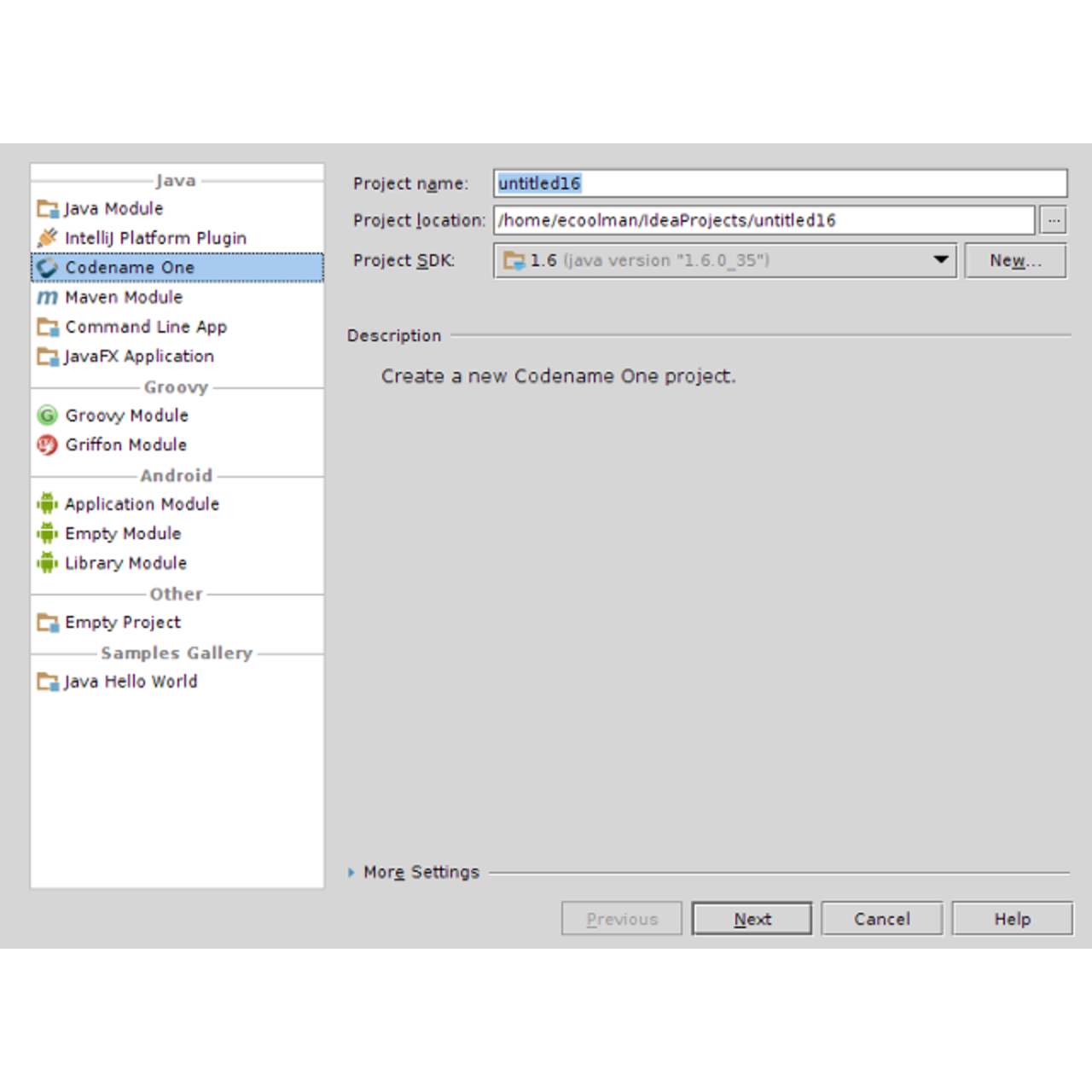Click the Codename One project icon

tap(48, 268)
